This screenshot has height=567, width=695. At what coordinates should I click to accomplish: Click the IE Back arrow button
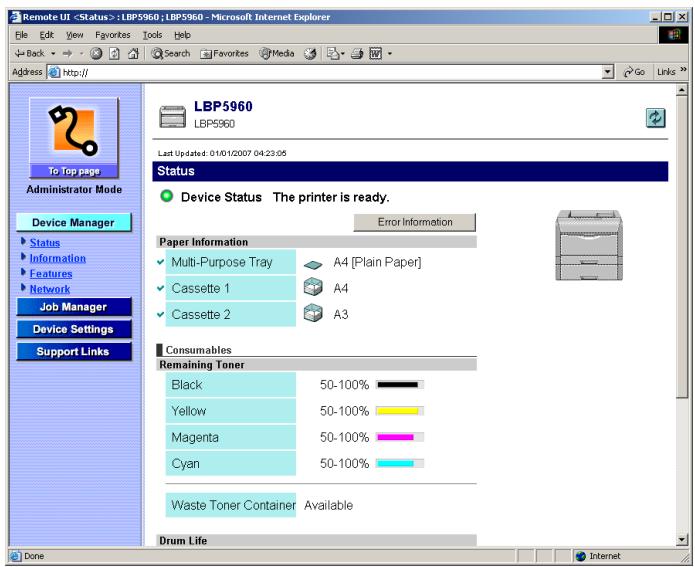click(x=29, y=54)
